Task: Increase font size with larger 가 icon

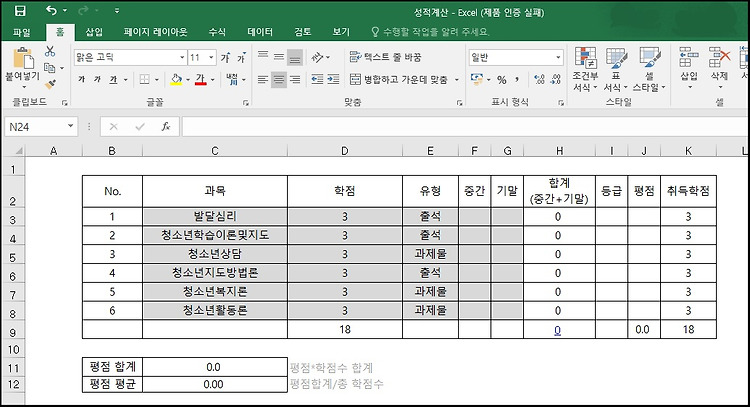Action: coord(226,57)
